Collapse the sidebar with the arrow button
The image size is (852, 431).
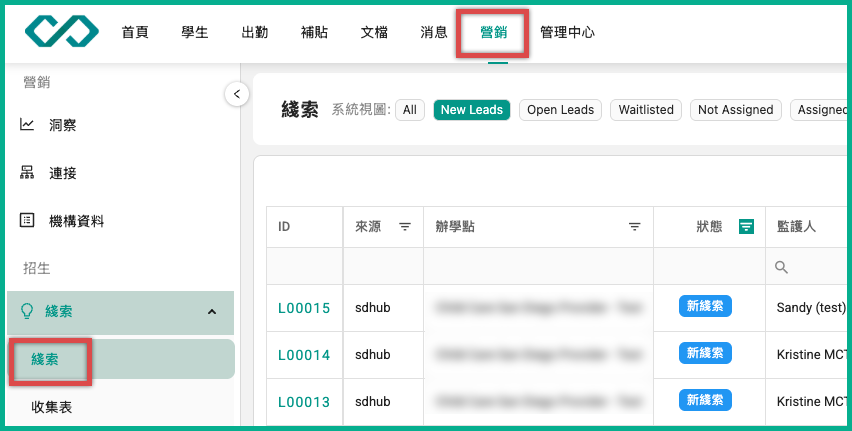[x=237, y=94]
